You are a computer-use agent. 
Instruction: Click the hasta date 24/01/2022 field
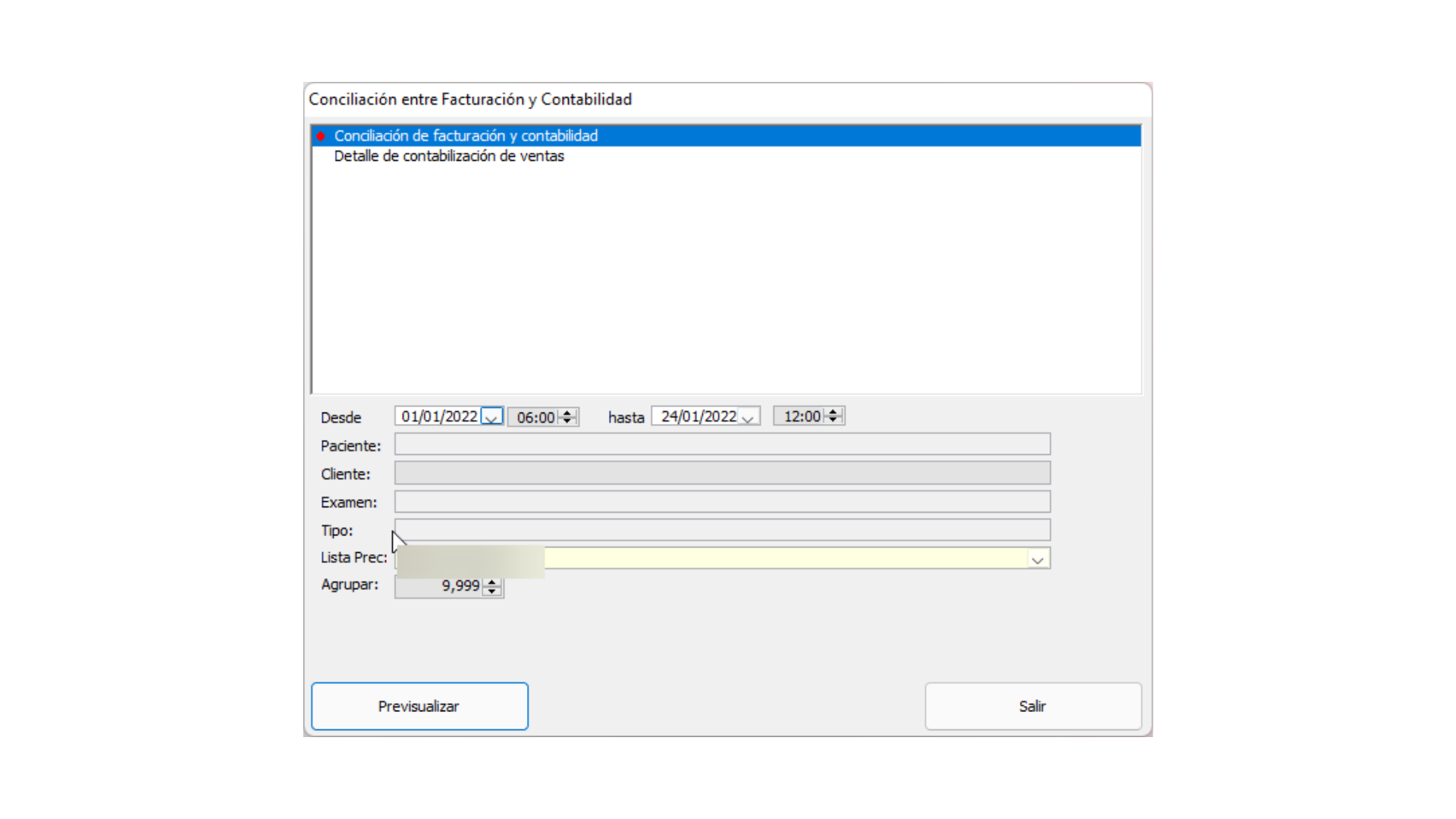(x=698, y=417)
